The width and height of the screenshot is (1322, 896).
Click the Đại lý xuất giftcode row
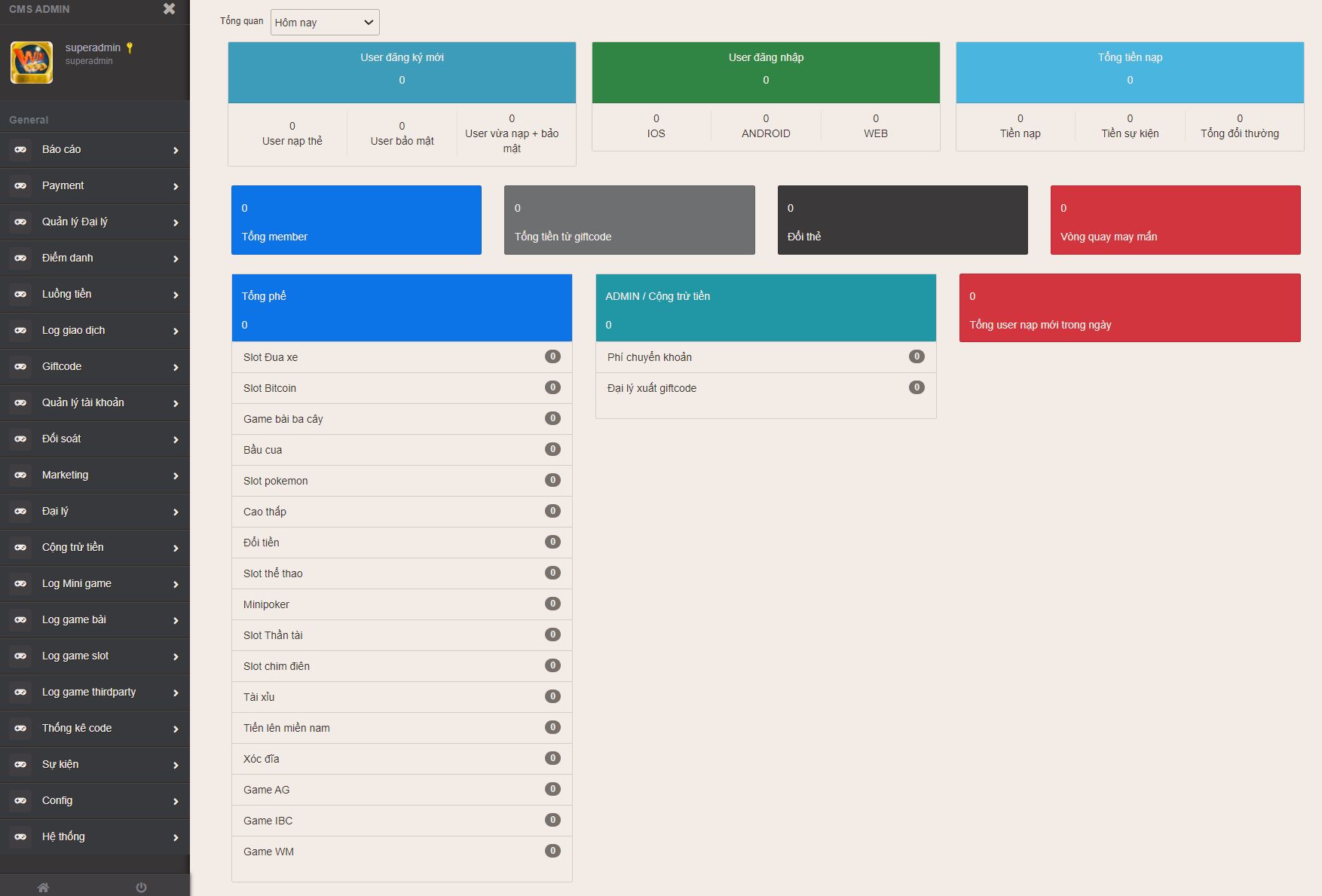click(x=766, y=388)
